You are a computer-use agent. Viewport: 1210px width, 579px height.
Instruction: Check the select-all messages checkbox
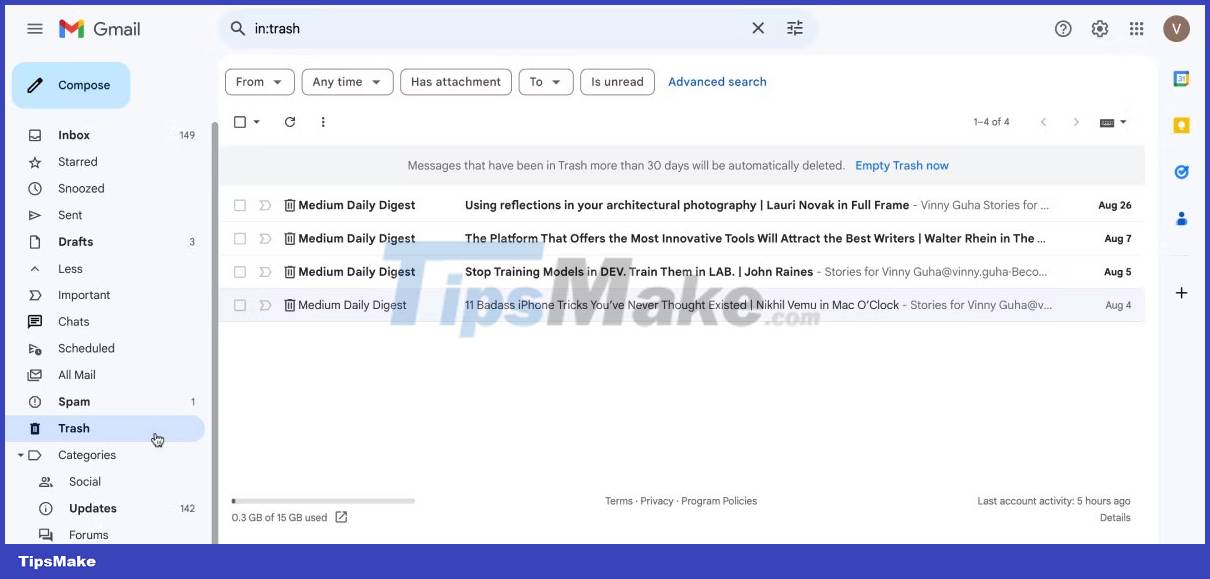pyautogui.click(x=239, y=121)
